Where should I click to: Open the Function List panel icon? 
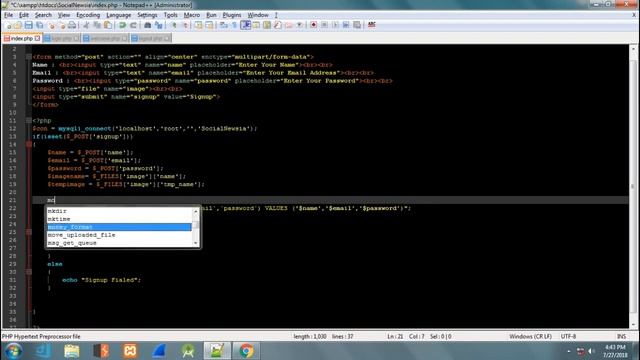click(x=278, y=25)
